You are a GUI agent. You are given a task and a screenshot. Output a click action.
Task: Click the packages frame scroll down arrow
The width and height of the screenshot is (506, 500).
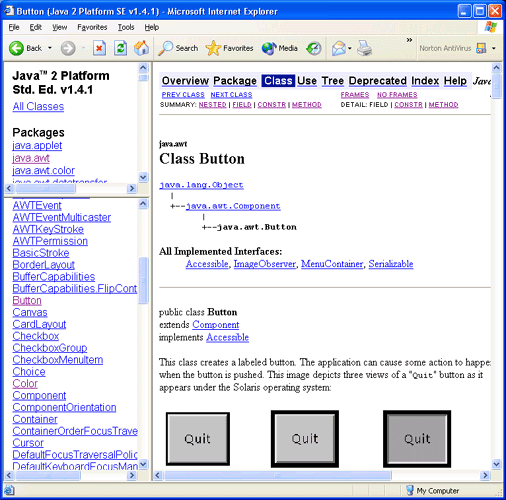point(143,177)
